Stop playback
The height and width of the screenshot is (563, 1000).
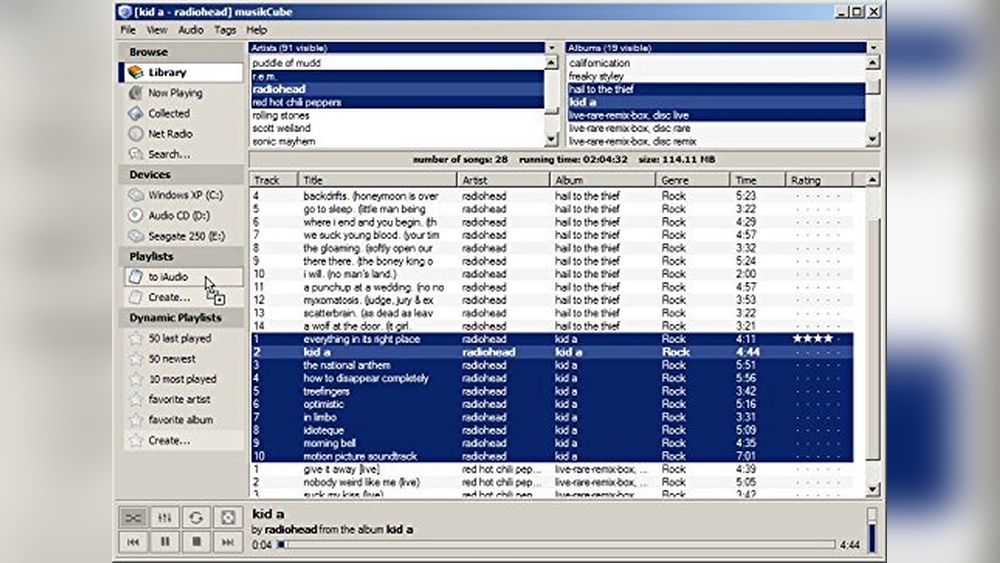click(x=196, y=542)
